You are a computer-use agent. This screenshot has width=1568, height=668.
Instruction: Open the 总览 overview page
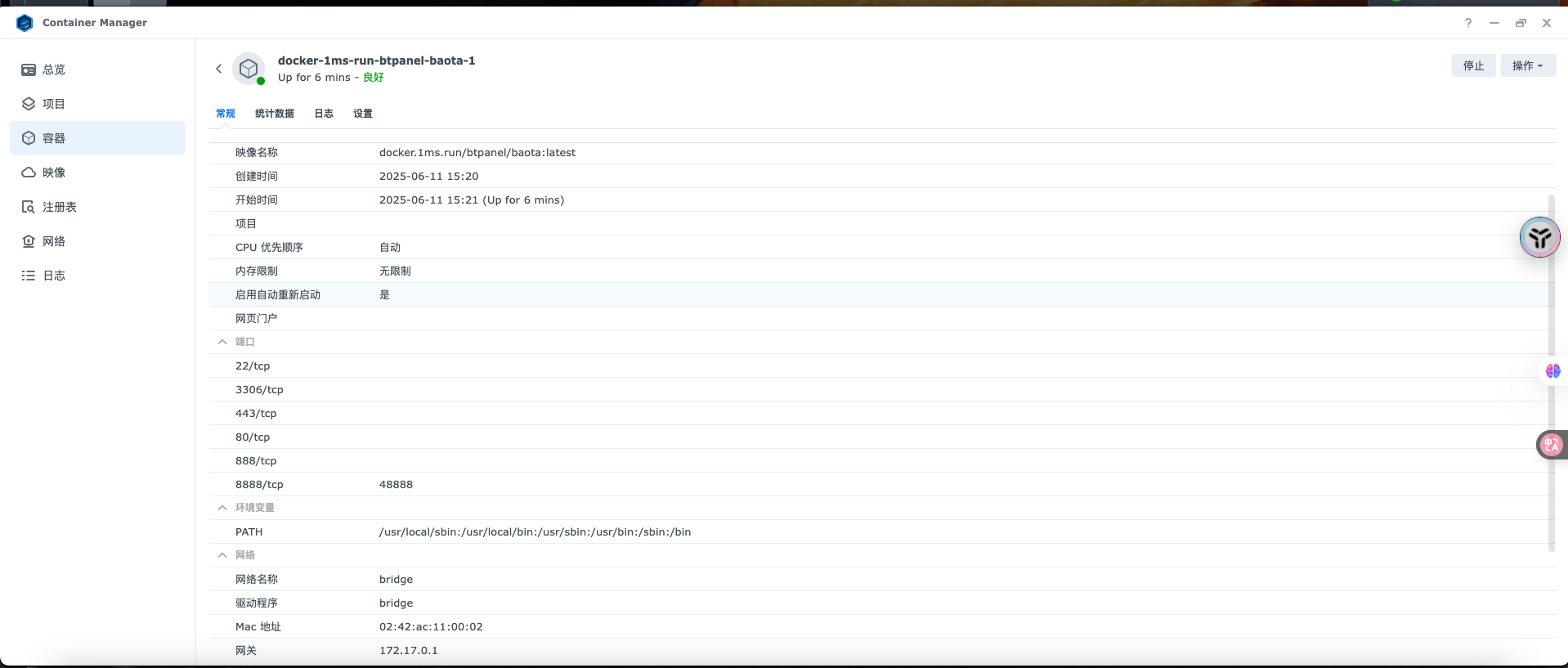pos(98,69)
